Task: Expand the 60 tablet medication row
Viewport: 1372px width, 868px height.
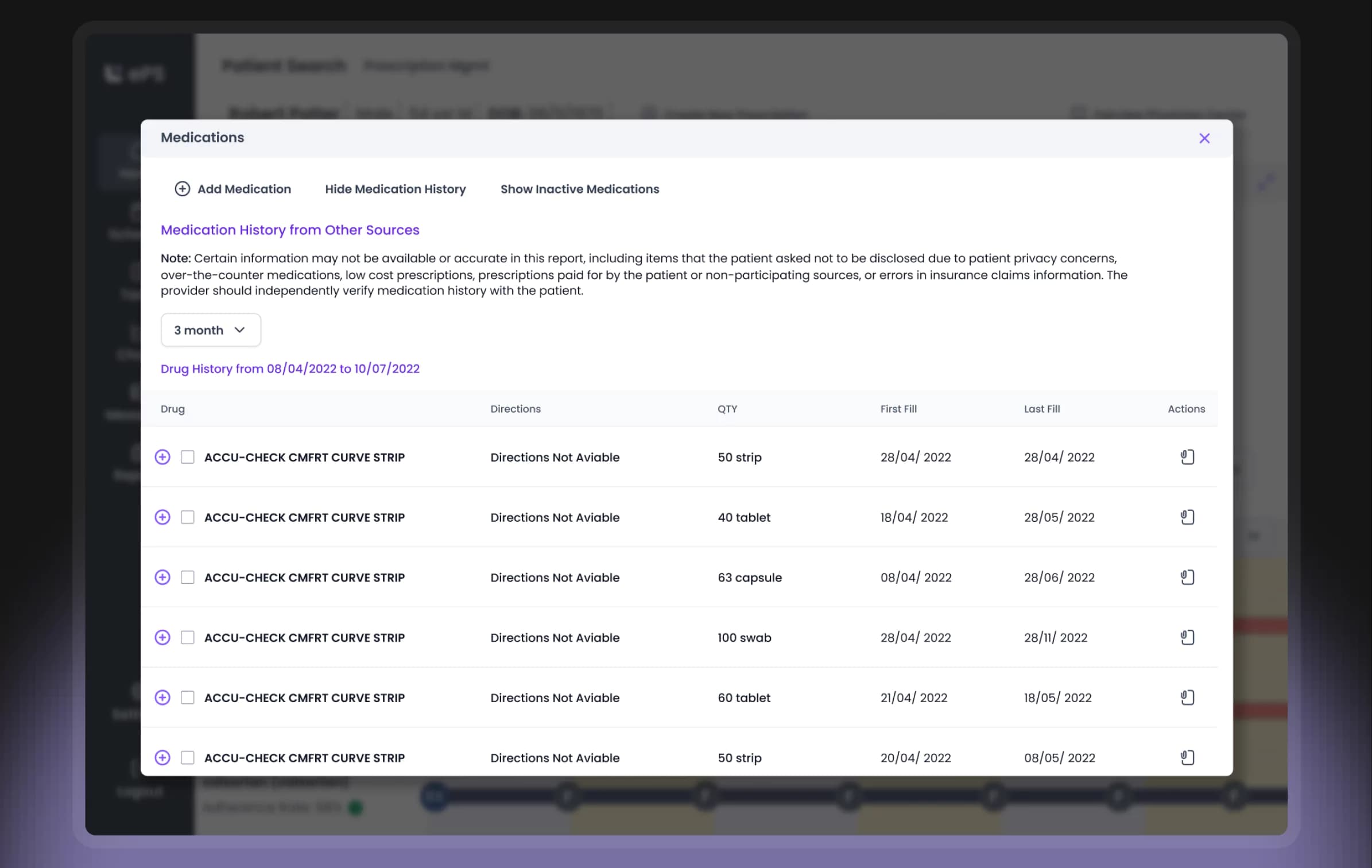Action: [x=162, y=697]
